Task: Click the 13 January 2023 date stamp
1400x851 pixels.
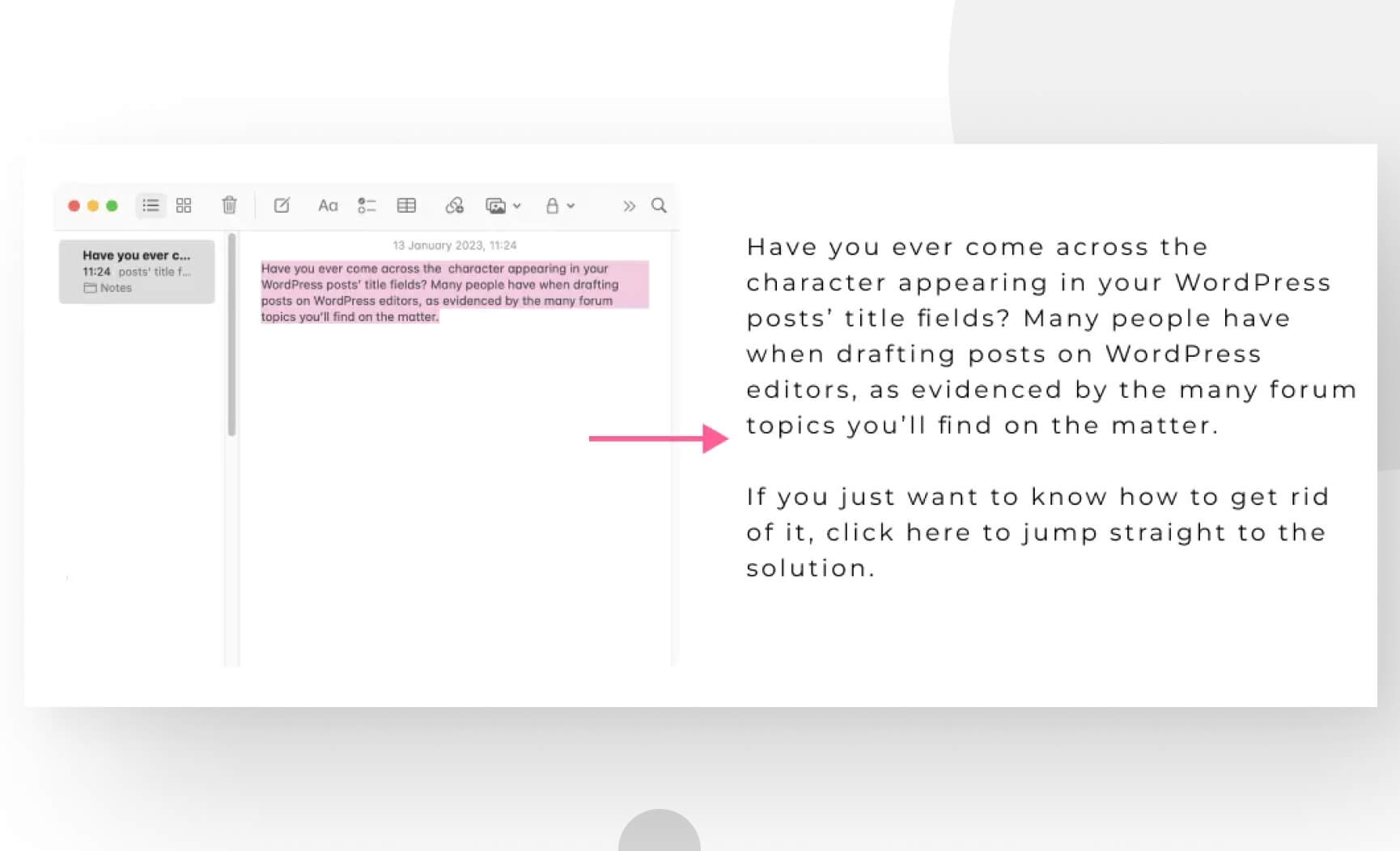Action: pyautogui.click(x=453, y=245)
